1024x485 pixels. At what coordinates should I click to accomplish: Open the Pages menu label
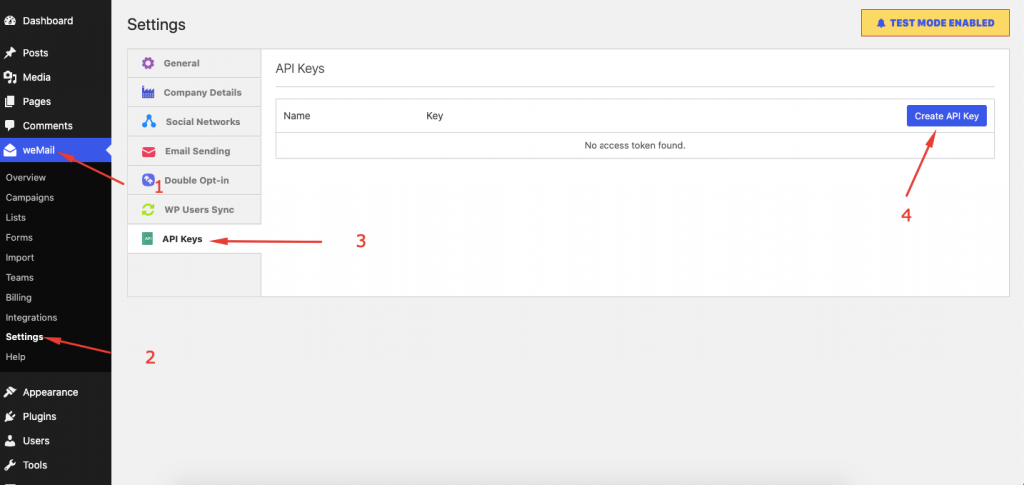pos(37,102)
